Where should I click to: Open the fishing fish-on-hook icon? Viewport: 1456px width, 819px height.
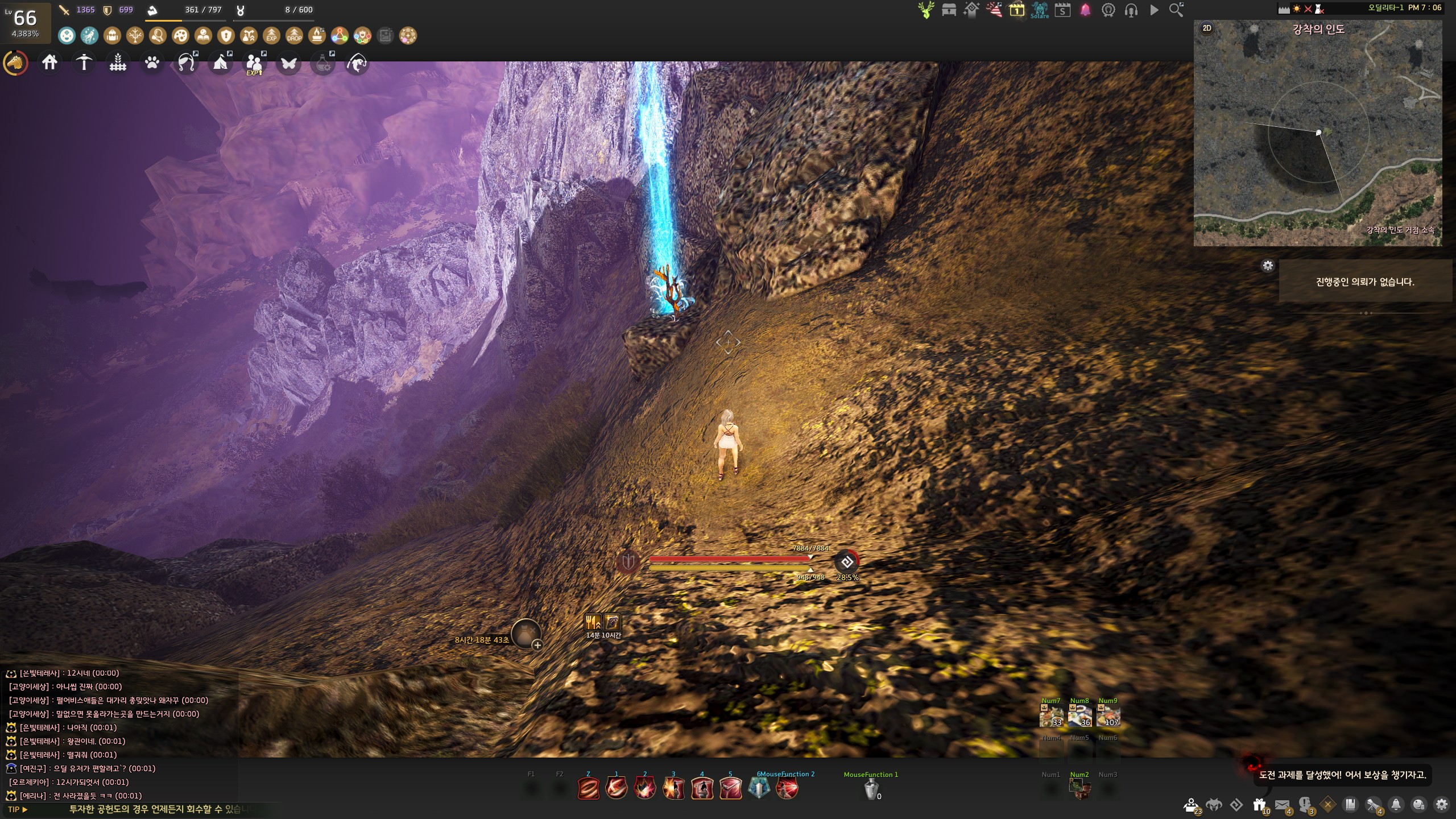(357, 63)
